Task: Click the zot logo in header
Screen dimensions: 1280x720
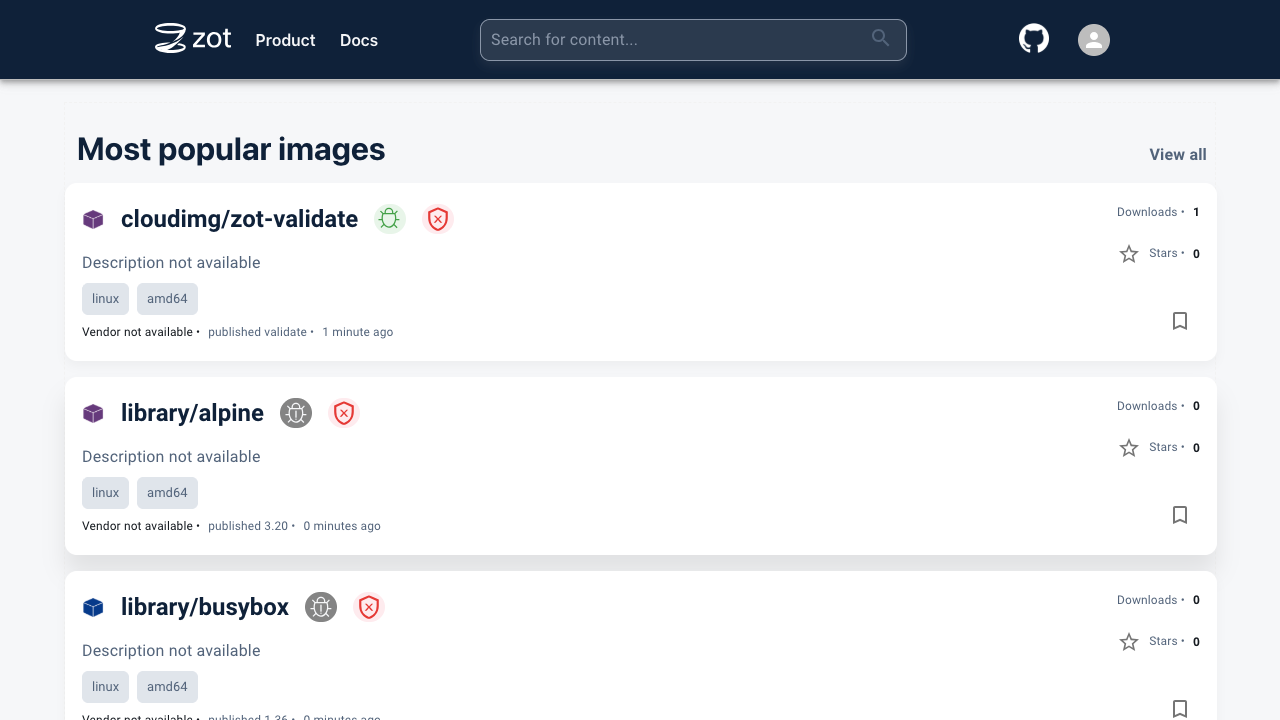Action: 193,39
